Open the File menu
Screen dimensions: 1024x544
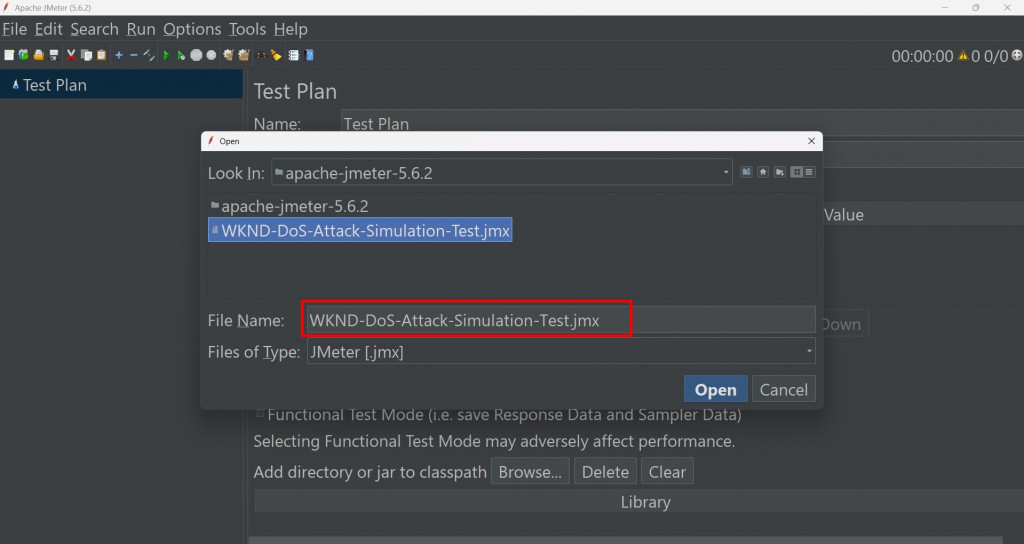14,29
